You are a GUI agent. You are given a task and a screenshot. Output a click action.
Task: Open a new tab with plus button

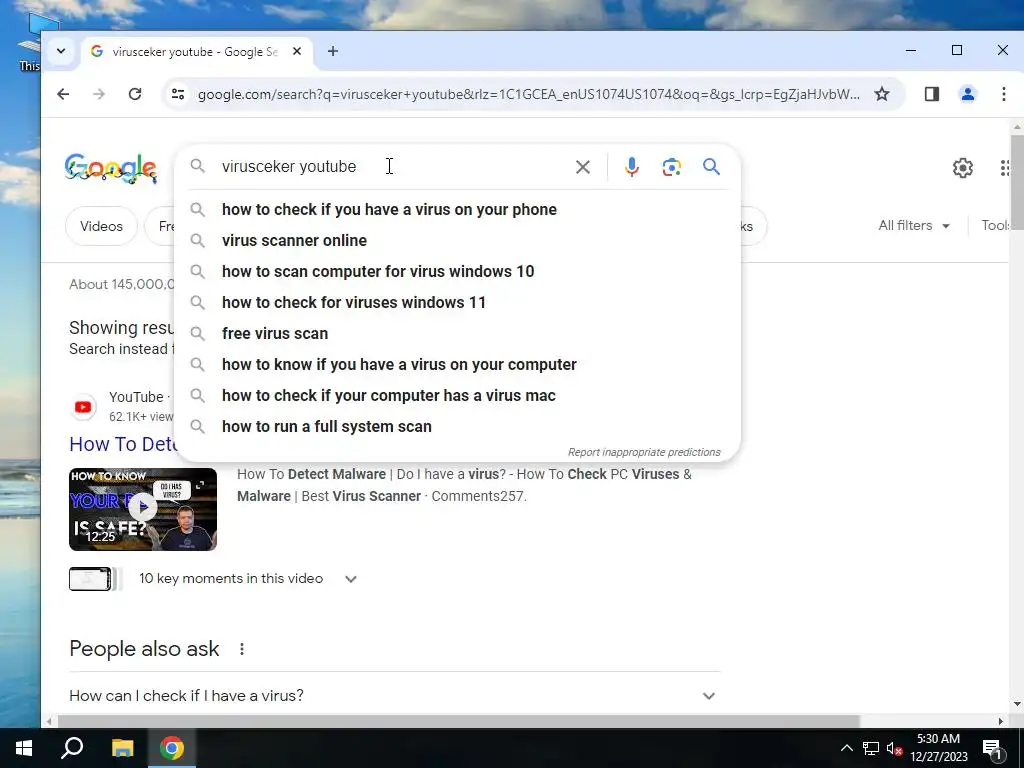point(332,51)
